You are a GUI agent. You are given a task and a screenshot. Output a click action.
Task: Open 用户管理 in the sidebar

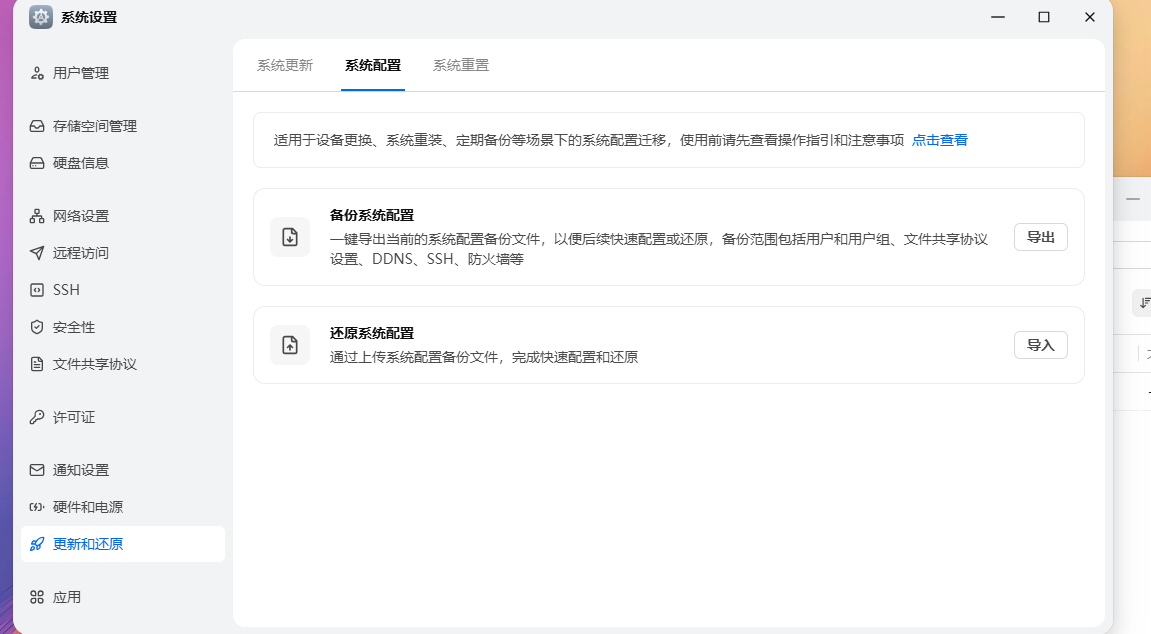[x=123, y=73]
